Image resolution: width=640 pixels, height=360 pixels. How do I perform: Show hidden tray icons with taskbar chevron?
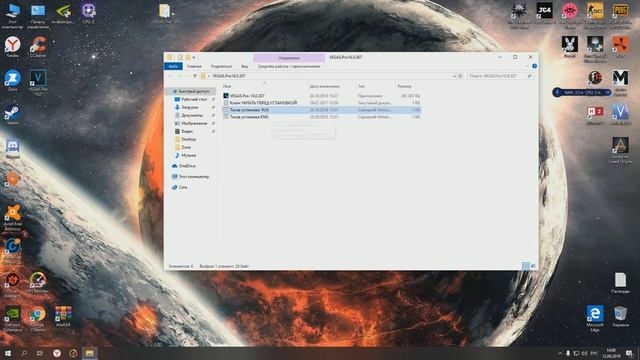[x=560, y=353]
